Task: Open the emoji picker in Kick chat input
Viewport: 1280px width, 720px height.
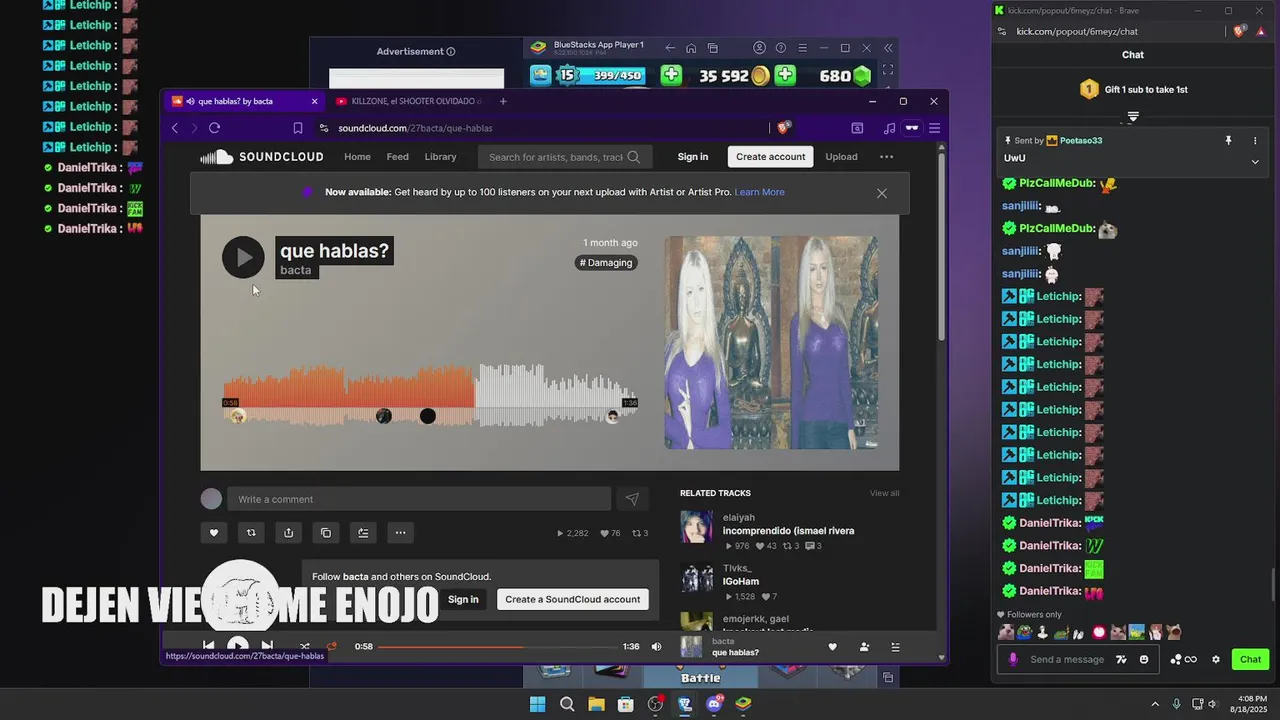Action: pyautogui.click(x=1144, y=659)
